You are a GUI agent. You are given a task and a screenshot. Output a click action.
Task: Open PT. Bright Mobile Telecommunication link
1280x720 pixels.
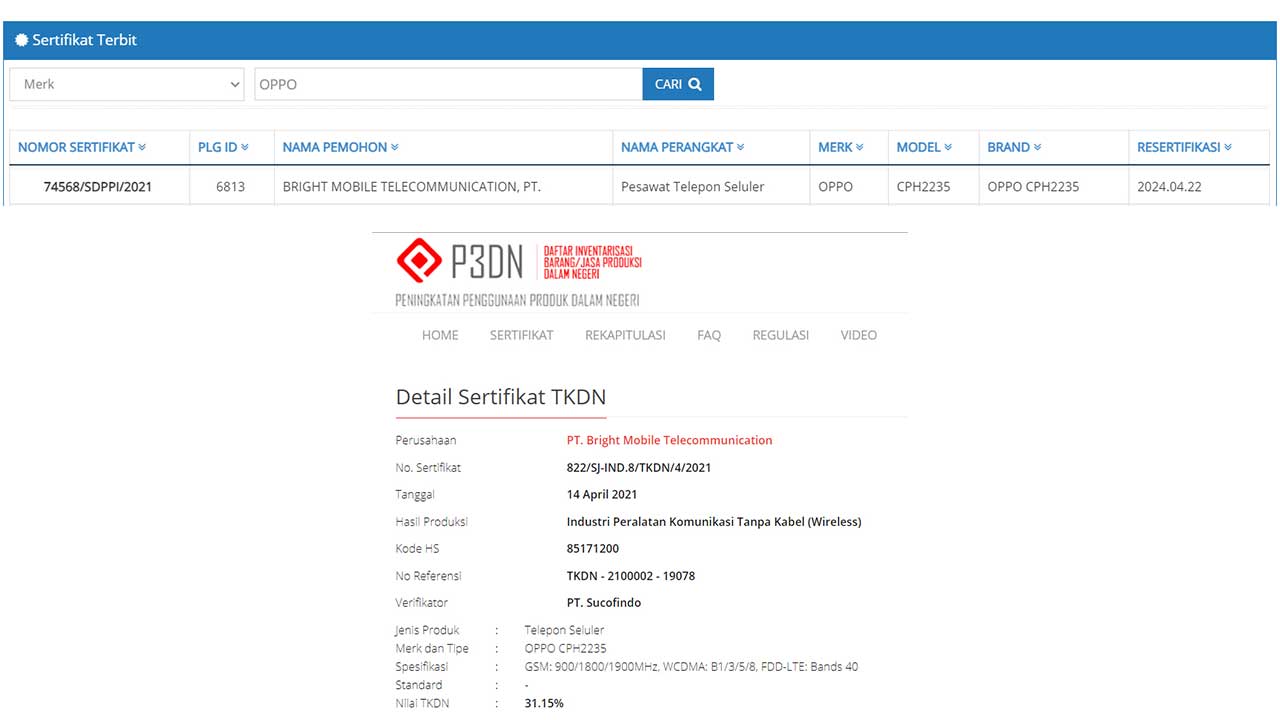coord(669,440)
